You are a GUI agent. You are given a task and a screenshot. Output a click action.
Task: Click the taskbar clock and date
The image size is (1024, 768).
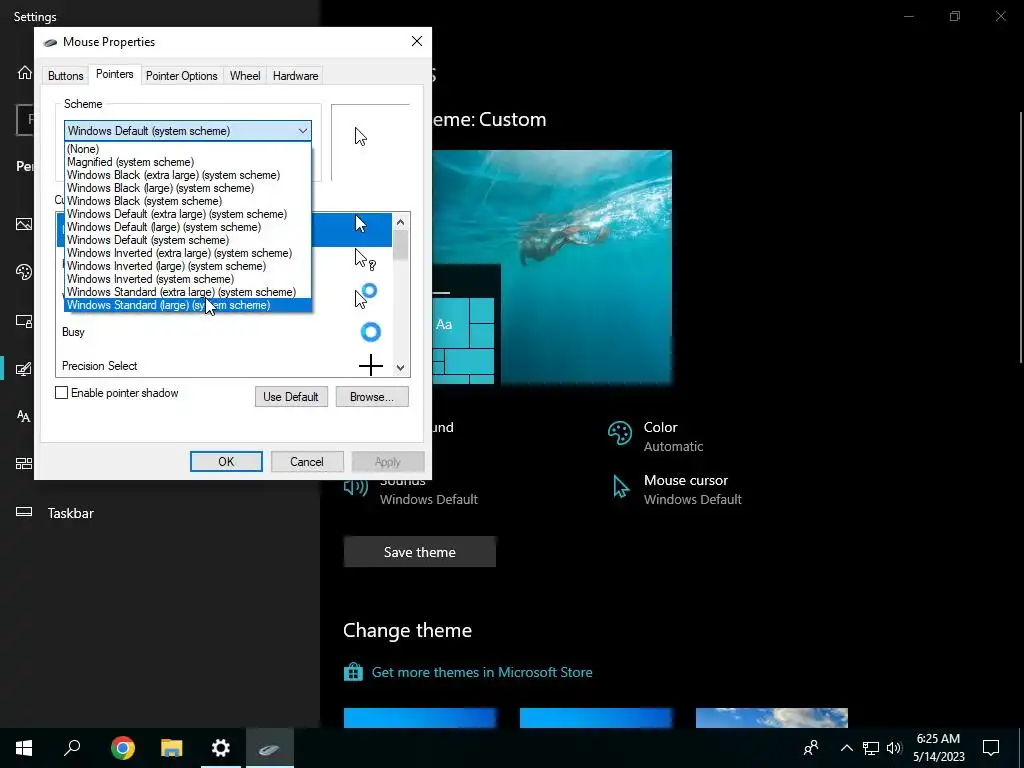point(938,748)
